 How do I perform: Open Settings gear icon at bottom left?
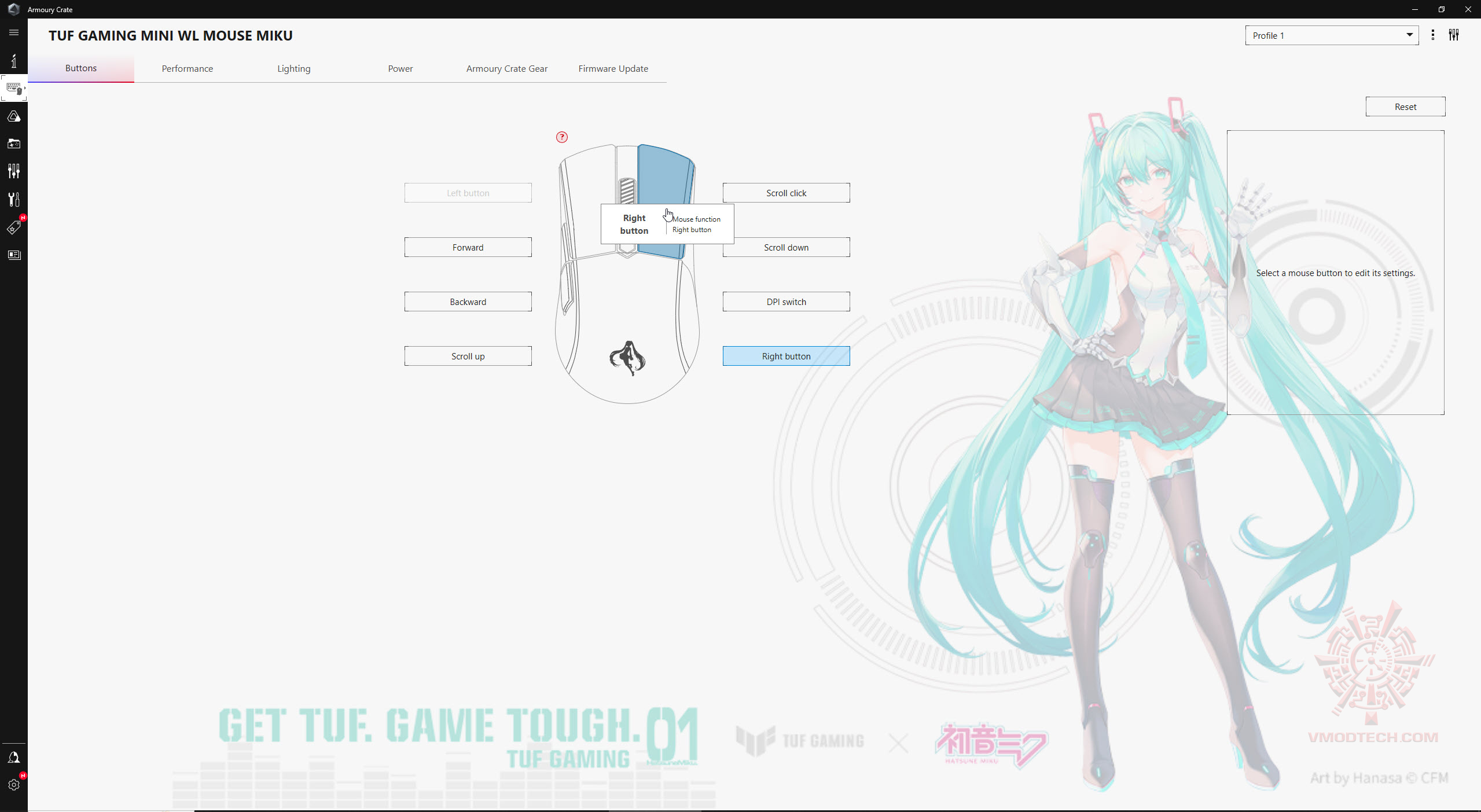[x=14, y=785]
